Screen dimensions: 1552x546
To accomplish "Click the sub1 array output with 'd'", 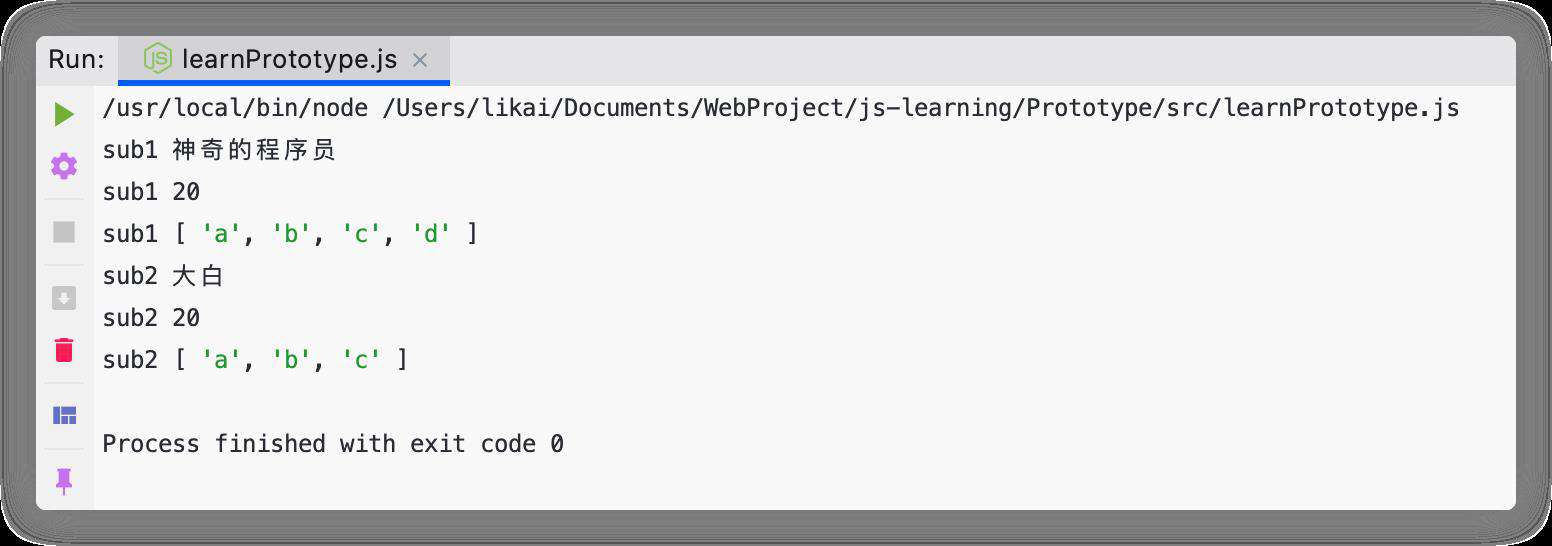I will [x=290, y=234].
